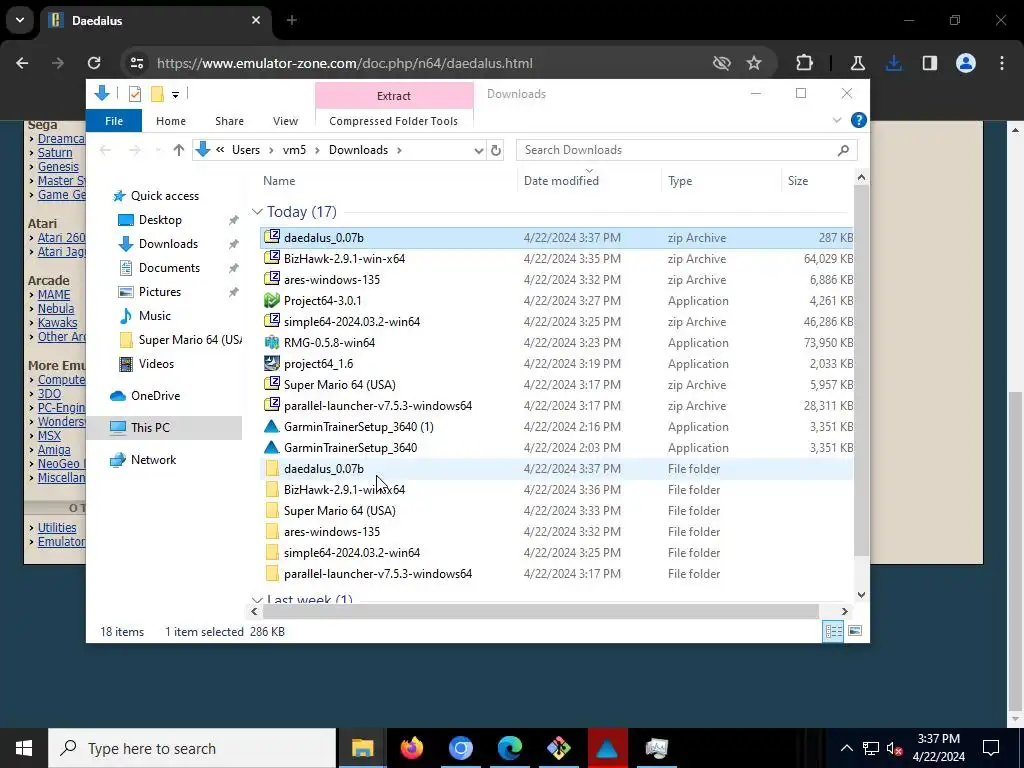This screenshot has height=768, width=1024.
Task: Open Compressed Folder Tools tab
Action: [393, 121]
